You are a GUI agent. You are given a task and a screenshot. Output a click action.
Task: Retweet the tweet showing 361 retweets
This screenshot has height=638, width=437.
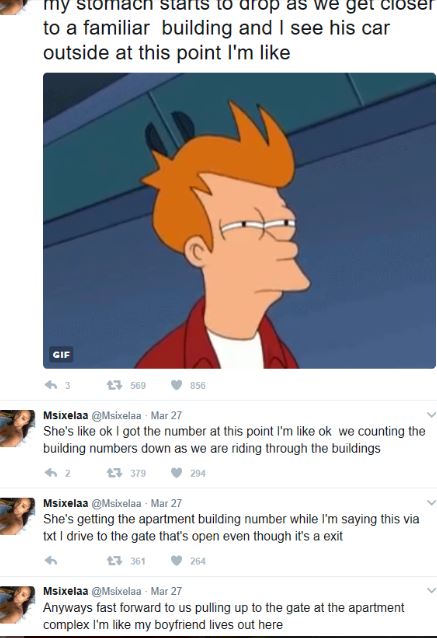click(x=114, y=560)
